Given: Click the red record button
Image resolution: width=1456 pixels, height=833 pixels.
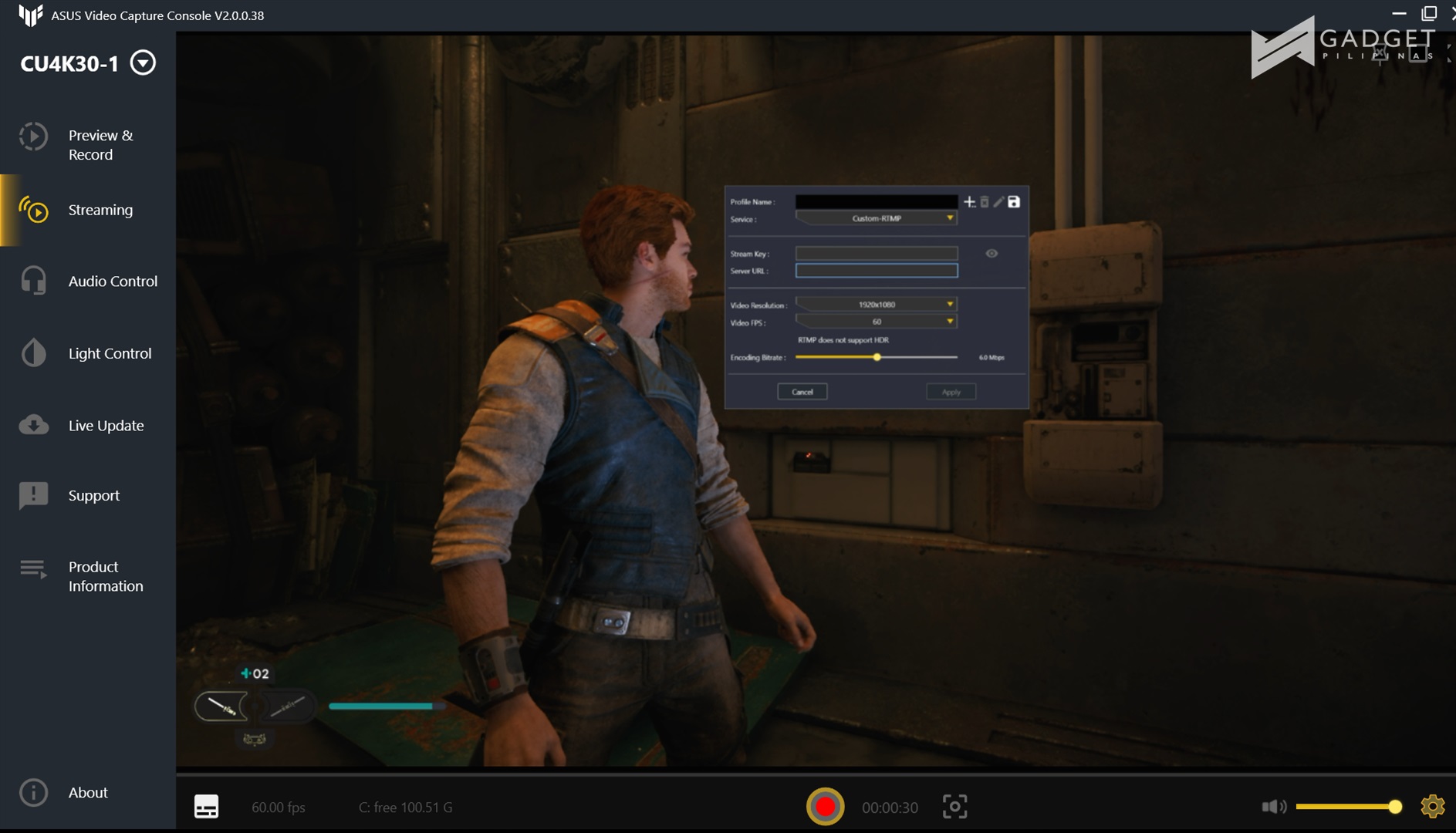Looking at the screenshot, I should [x=825, y=807].
